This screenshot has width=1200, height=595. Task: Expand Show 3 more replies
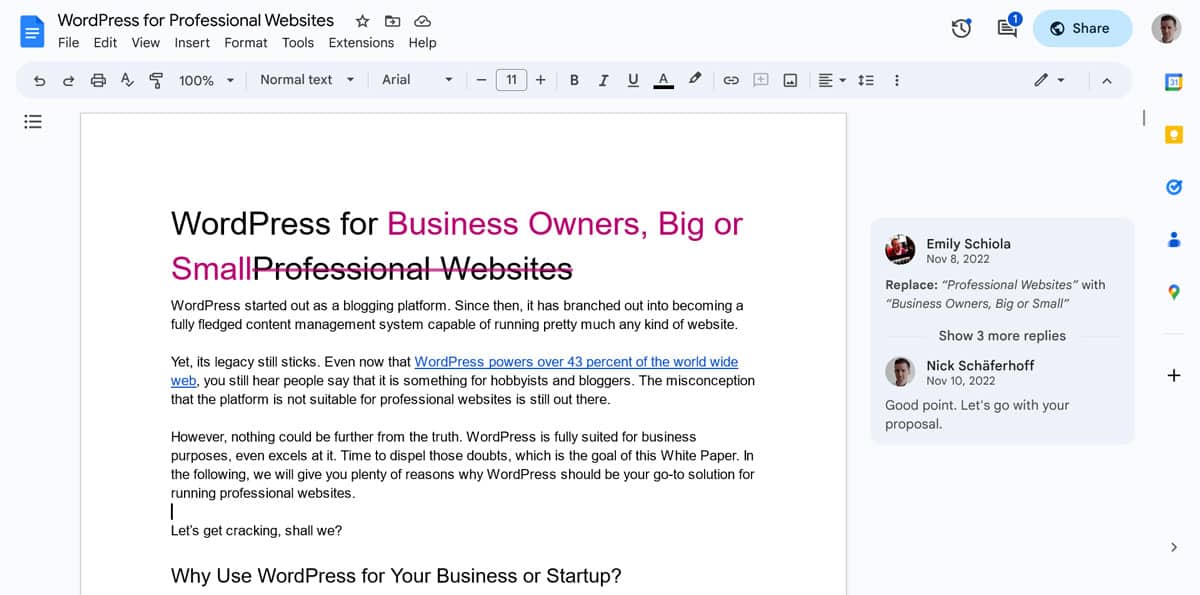coord(1002,335)
